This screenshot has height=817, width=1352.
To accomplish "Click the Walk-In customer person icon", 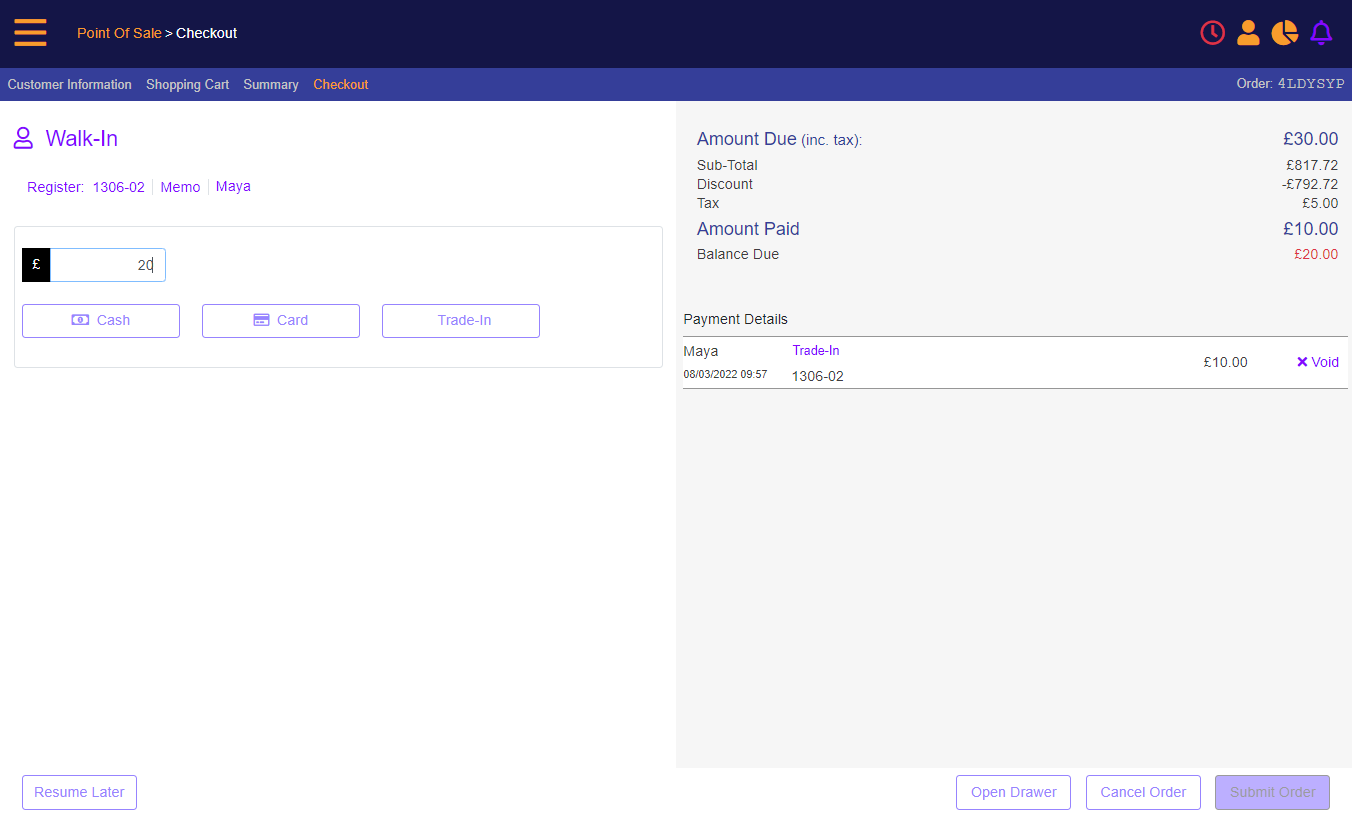I will 23,138.
